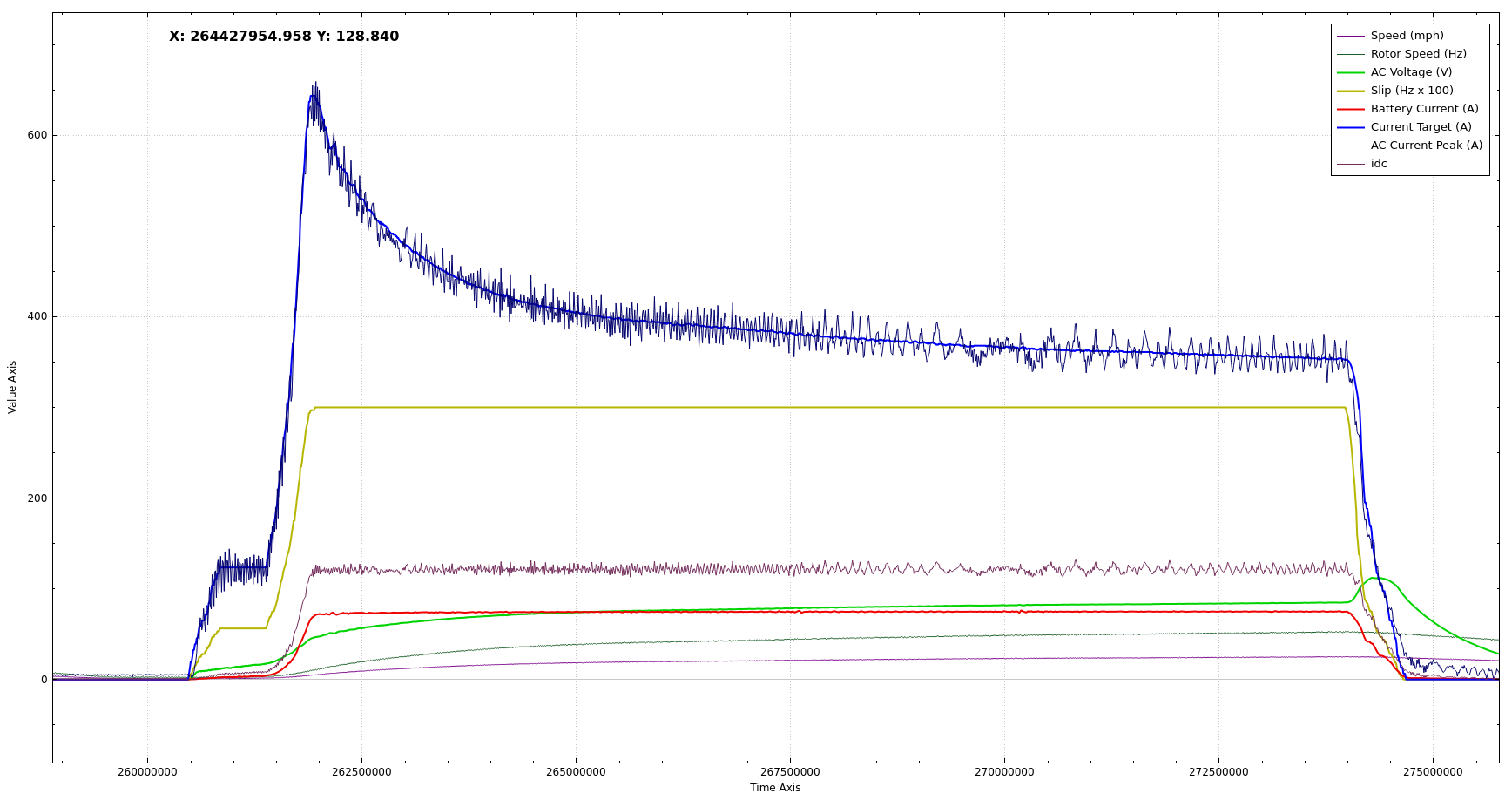
Task: Click the Rotor Speed (Hz) legend label
Action: pos(1418,54)
